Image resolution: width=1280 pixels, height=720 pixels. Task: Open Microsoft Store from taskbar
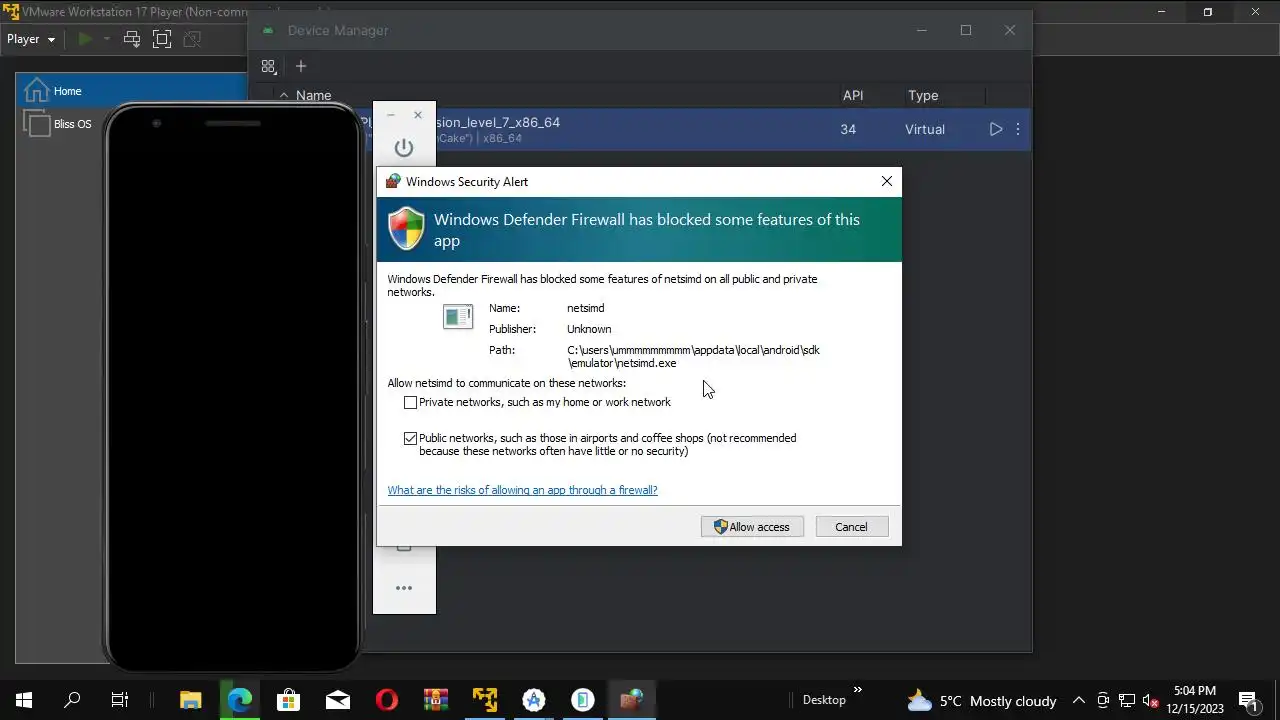[x=288, y=700]
